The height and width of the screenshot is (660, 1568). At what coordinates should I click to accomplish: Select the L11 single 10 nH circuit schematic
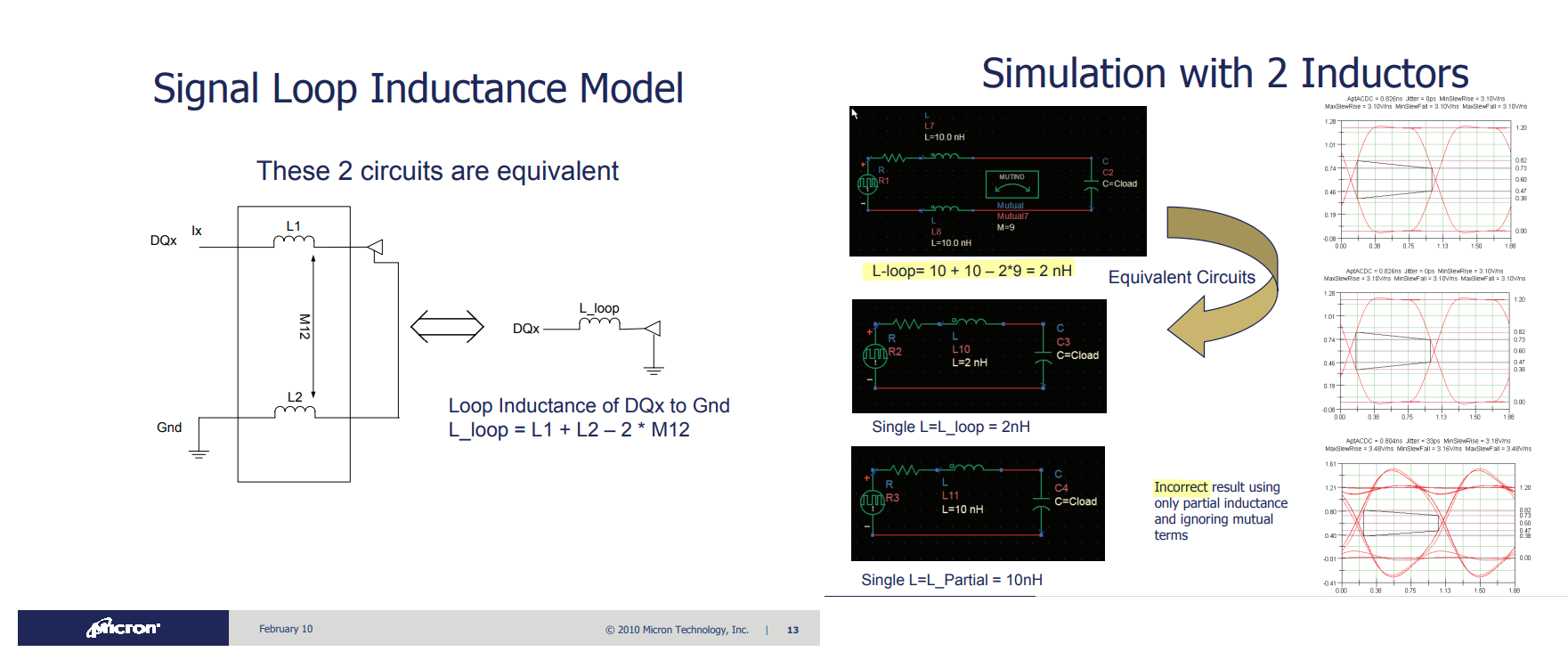point(978,503)
